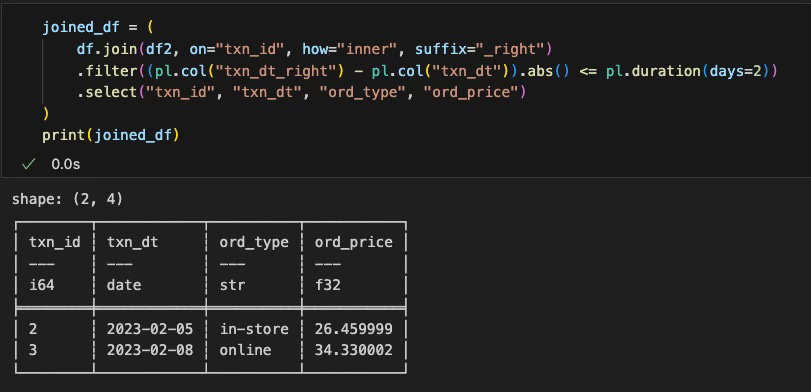Screen dimensions: 811x392
Task: Click the 34.330002 price value
Action: click(354, 350)
